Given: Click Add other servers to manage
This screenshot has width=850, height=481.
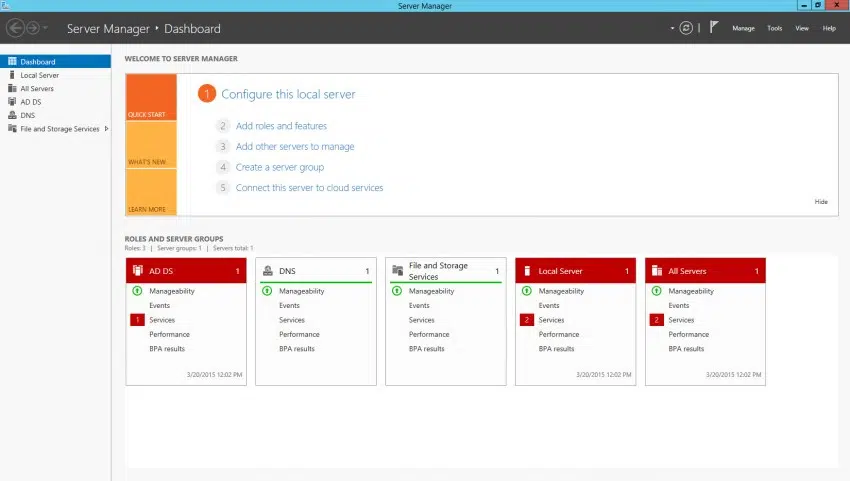Looking at the screenshot, I should coord(295,146).
